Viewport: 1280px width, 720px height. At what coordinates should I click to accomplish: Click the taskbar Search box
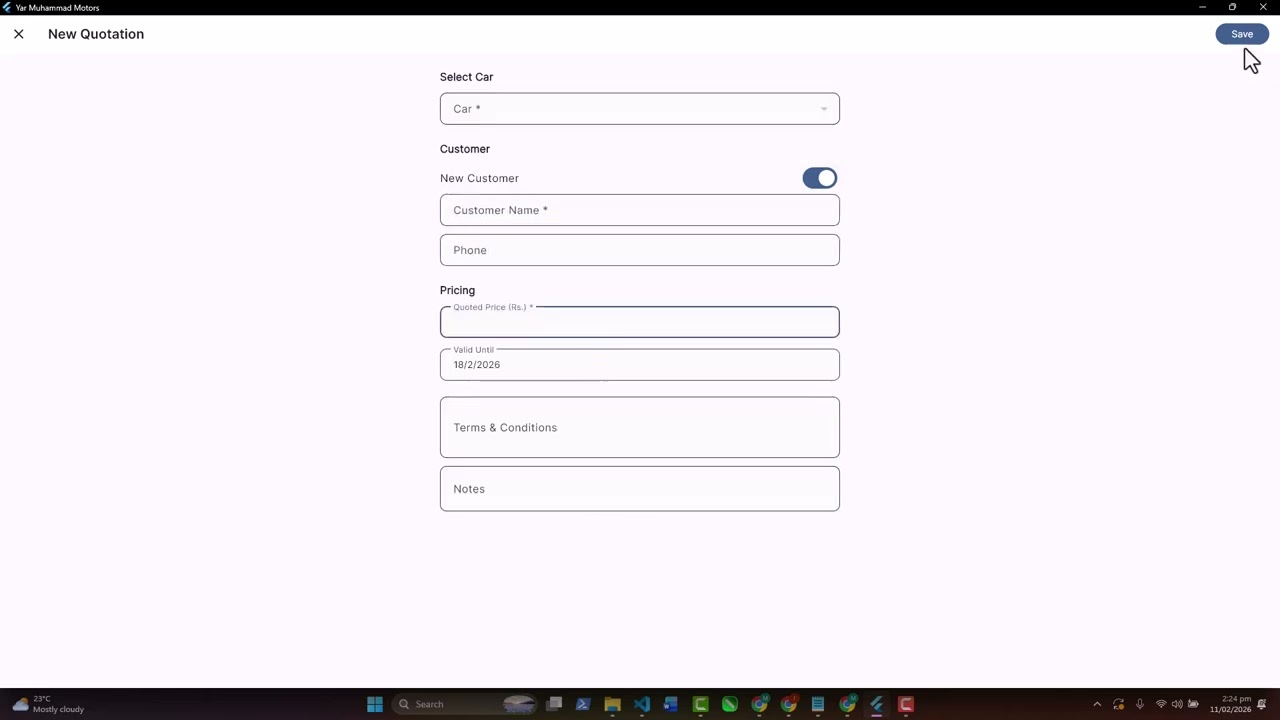pyautogui.click(x=465, y=704)
